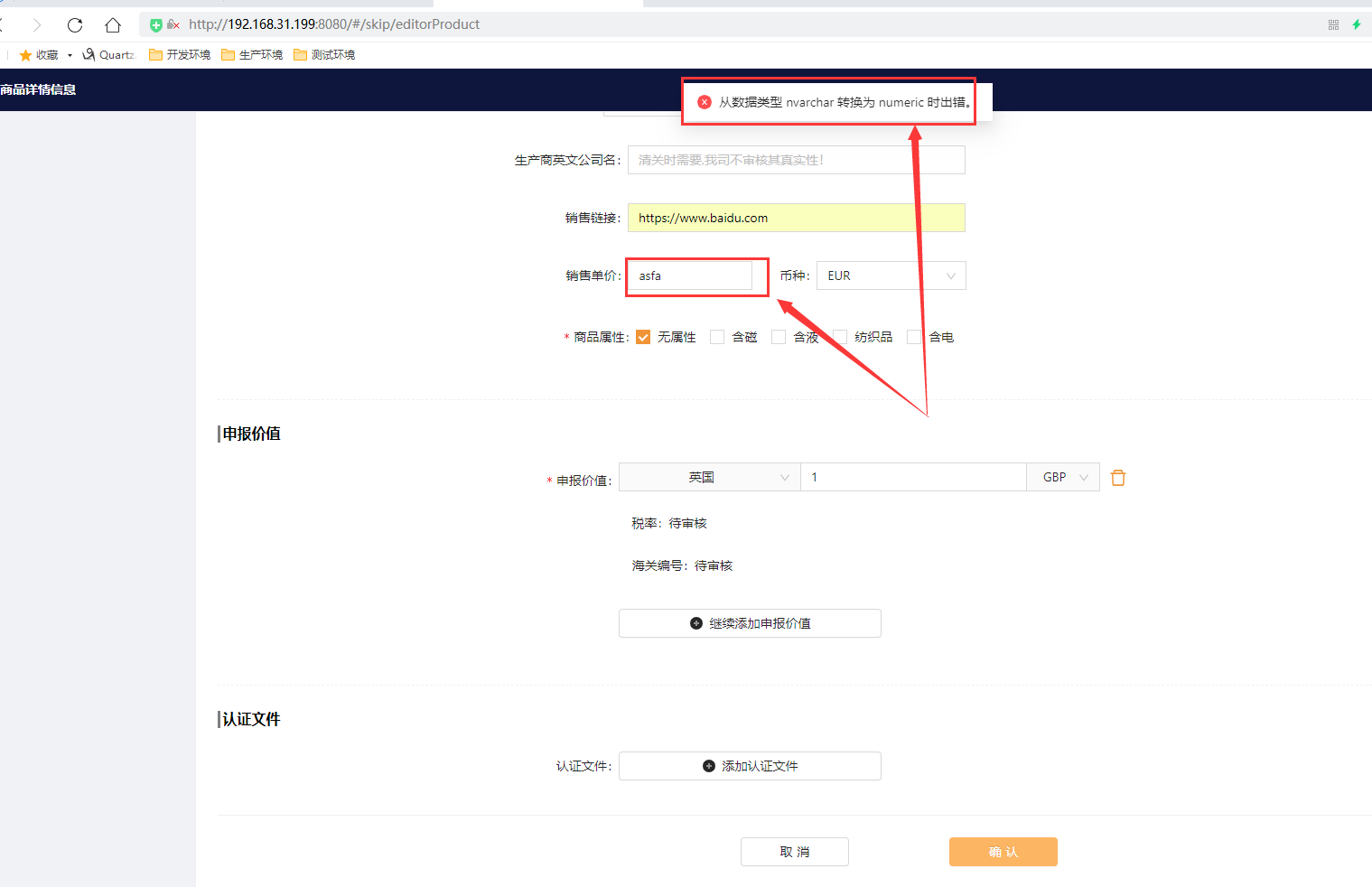Viewport: 1372px width, 887px height.
Task: Enable the 纺织品 checkbox
Action: [x=840, y=337]
